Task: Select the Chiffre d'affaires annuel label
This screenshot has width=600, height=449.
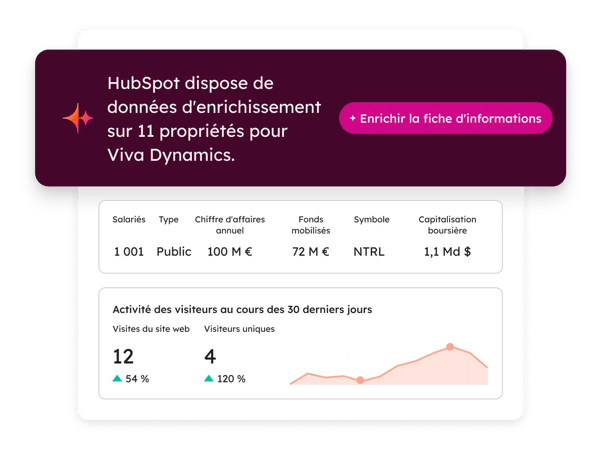Action: [230, 225]
